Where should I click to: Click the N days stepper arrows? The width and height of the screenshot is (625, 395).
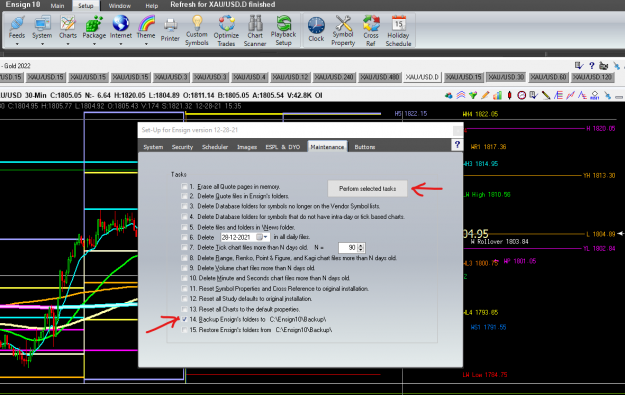coord(361,248)
